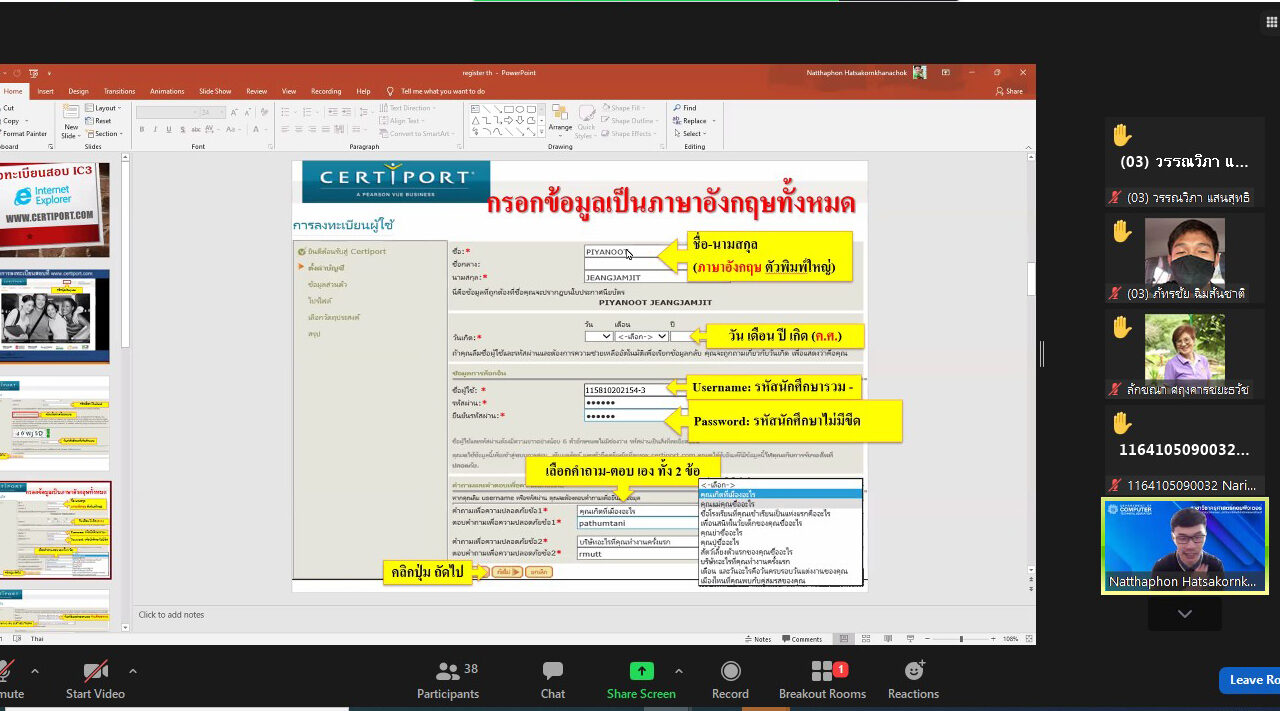Image resolution: width=1280 pixels, height=711 pixels.
Task: Click the green Share Screen button
Action: (x=641, y=681)
